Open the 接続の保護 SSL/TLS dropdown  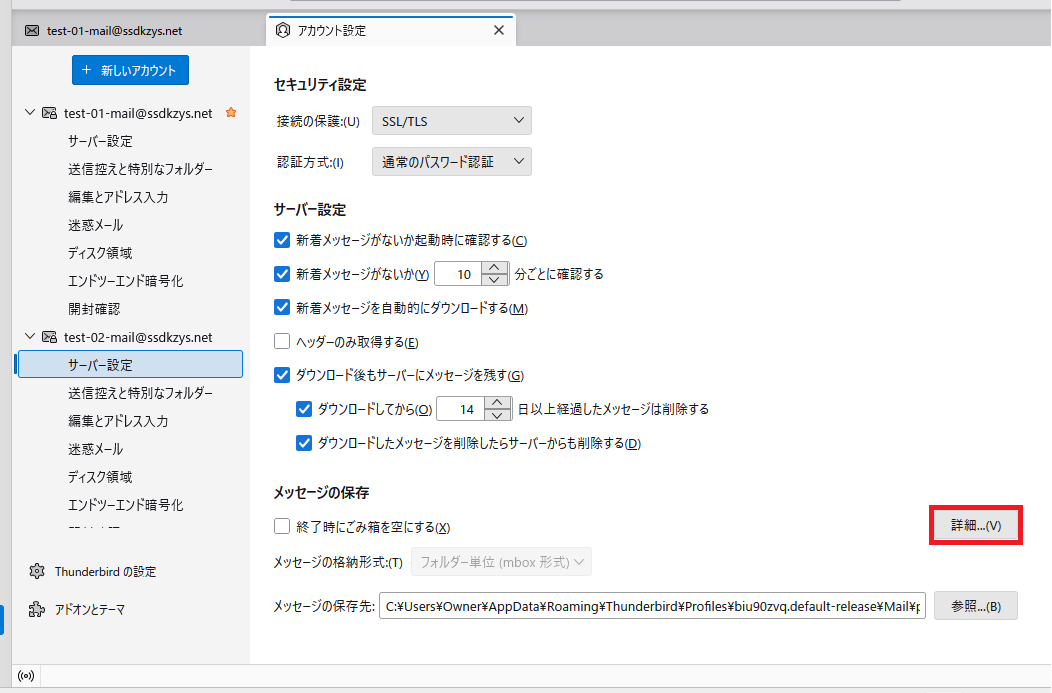click(x=451, y=121)
